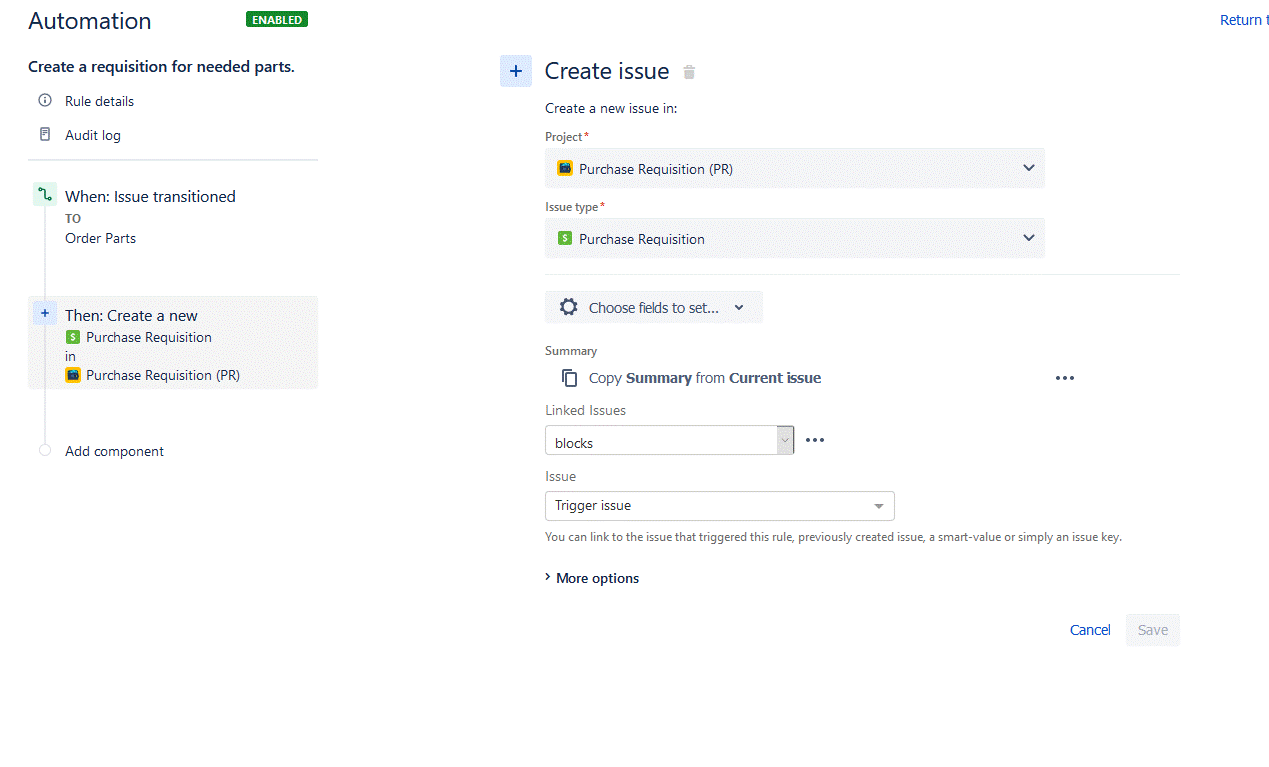Viewport: 1269px width, 767px height.
Task: Expand More options section
Action: pyautogui.click(x=592, y=578)
